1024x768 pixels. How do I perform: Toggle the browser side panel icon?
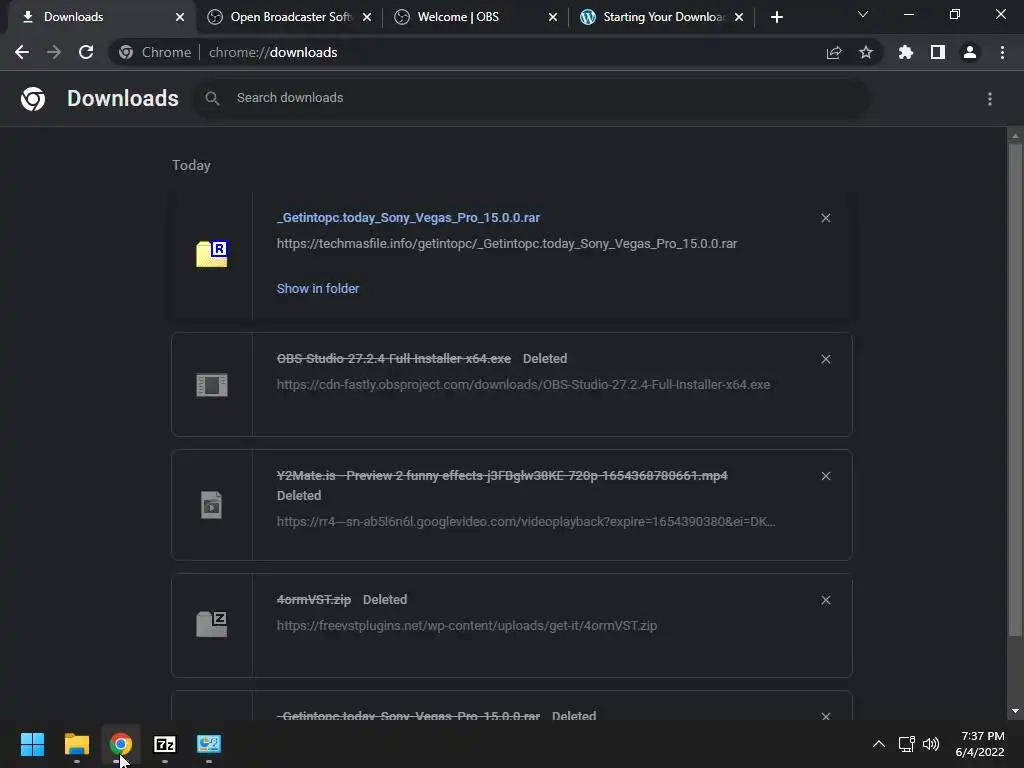938,52
